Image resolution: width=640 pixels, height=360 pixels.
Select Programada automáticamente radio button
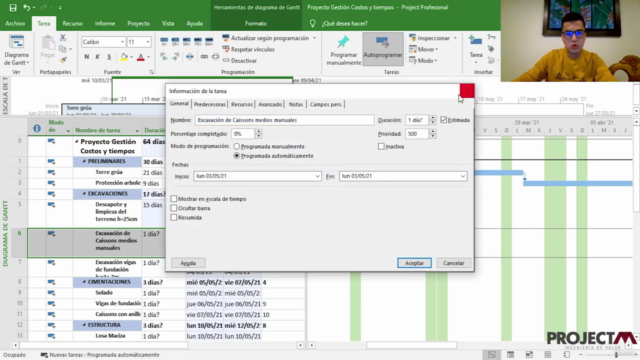[x=237, y=156]
